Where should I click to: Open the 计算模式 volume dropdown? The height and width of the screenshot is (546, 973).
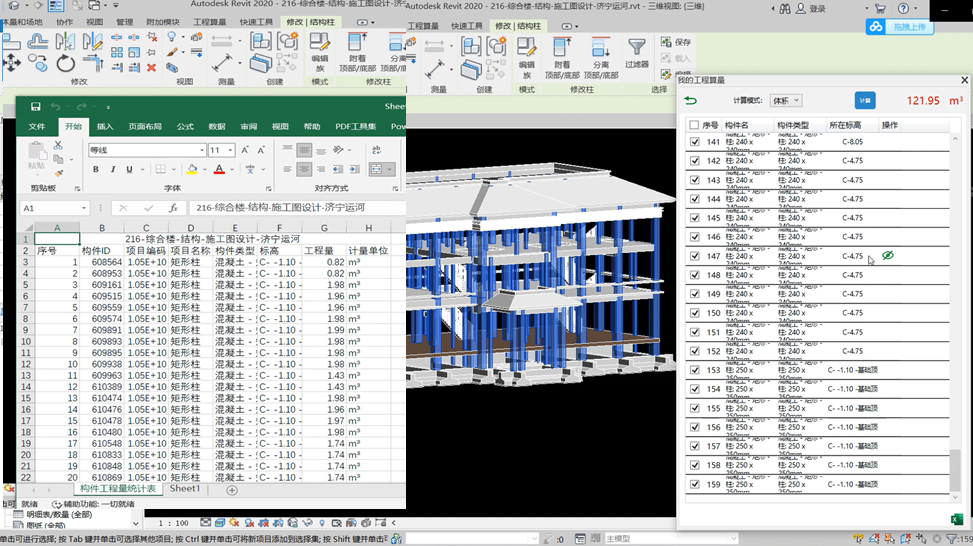(x=785, y=100)
